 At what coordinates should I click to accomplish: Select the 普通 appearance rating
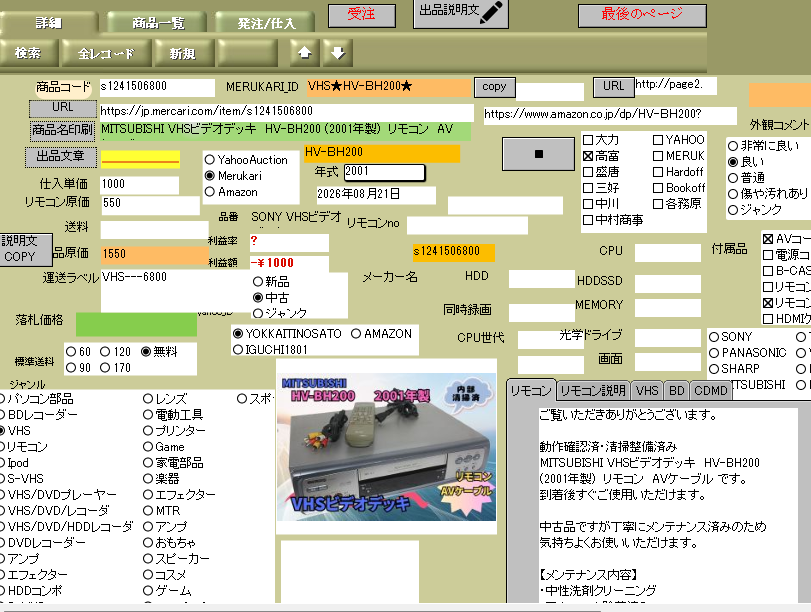733,178
